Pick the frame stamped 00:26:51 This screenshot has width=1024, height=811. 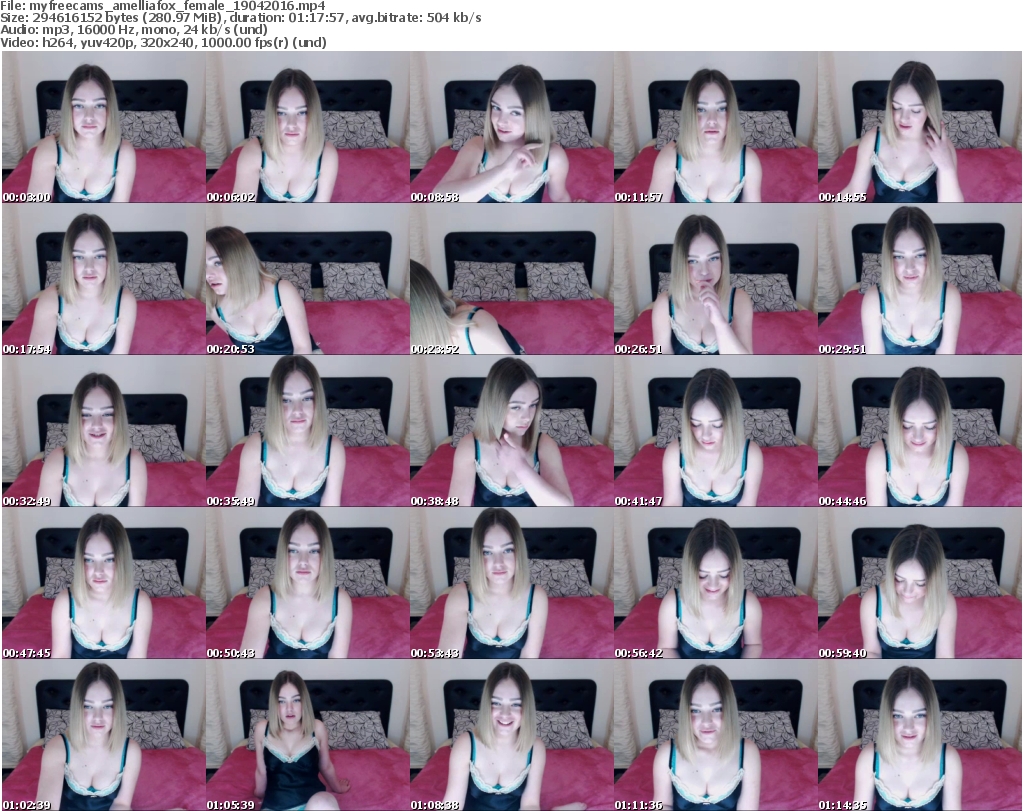point(716,279)
